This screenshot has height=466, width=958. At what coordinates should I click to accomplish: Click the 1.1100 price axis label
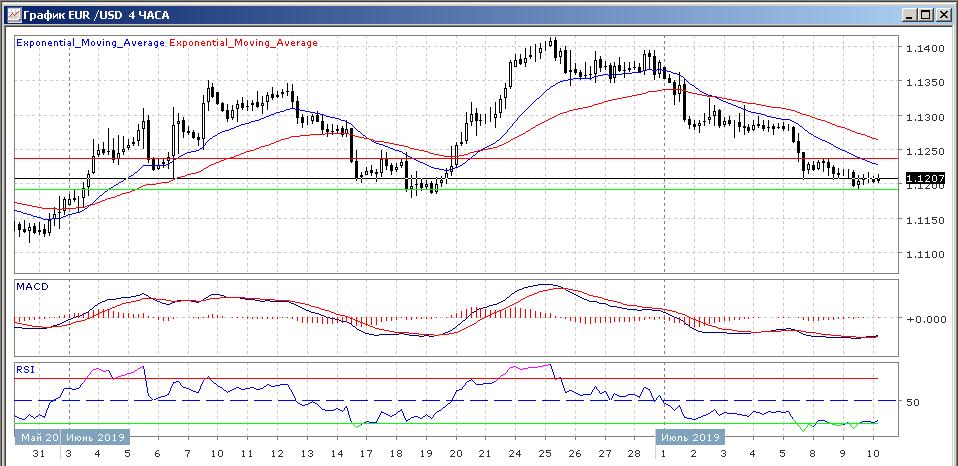point(921,255)
